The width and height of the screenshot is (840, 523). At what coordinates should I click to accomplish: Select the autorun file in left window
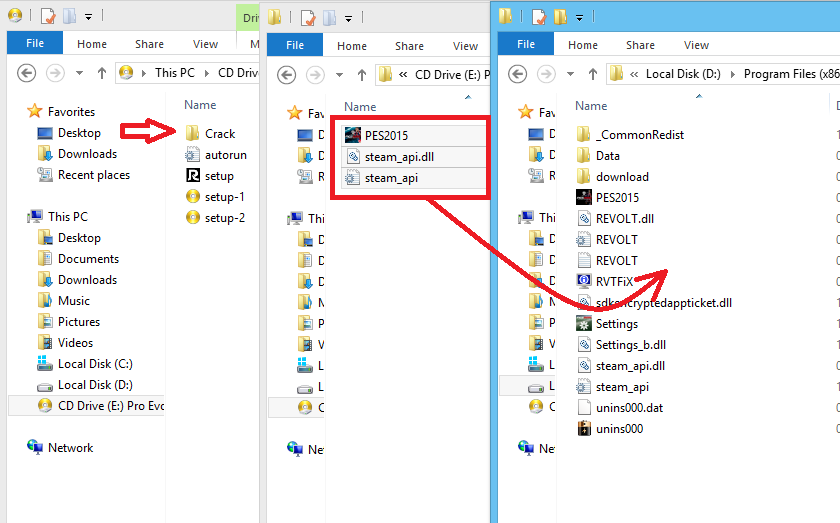coord(216,155)
